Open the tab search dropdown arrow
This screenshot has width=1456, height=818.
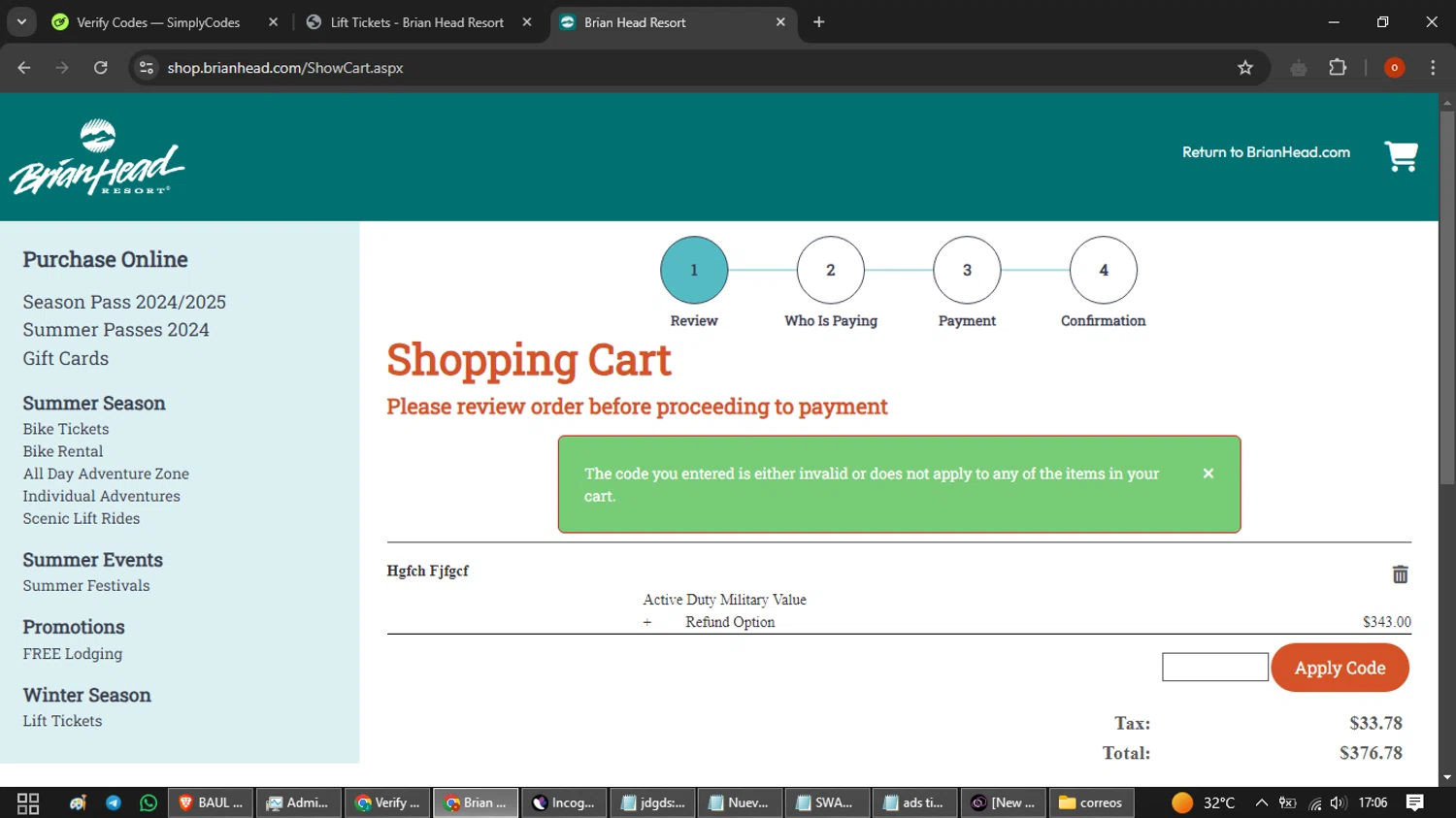click(21, 21)
